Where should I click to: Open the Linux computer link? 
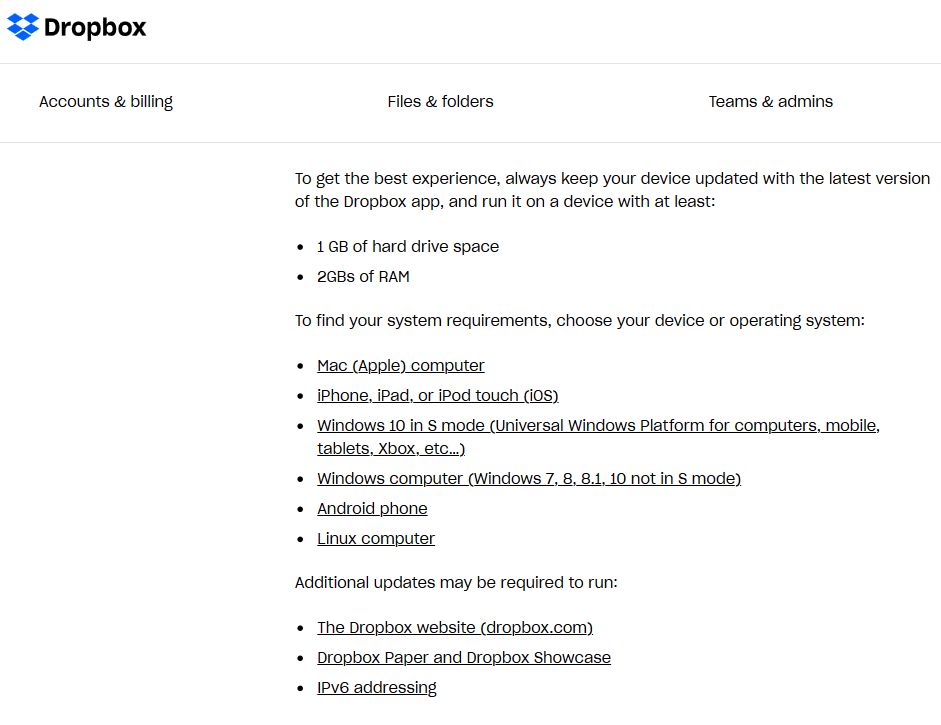(x=376, y=539)
